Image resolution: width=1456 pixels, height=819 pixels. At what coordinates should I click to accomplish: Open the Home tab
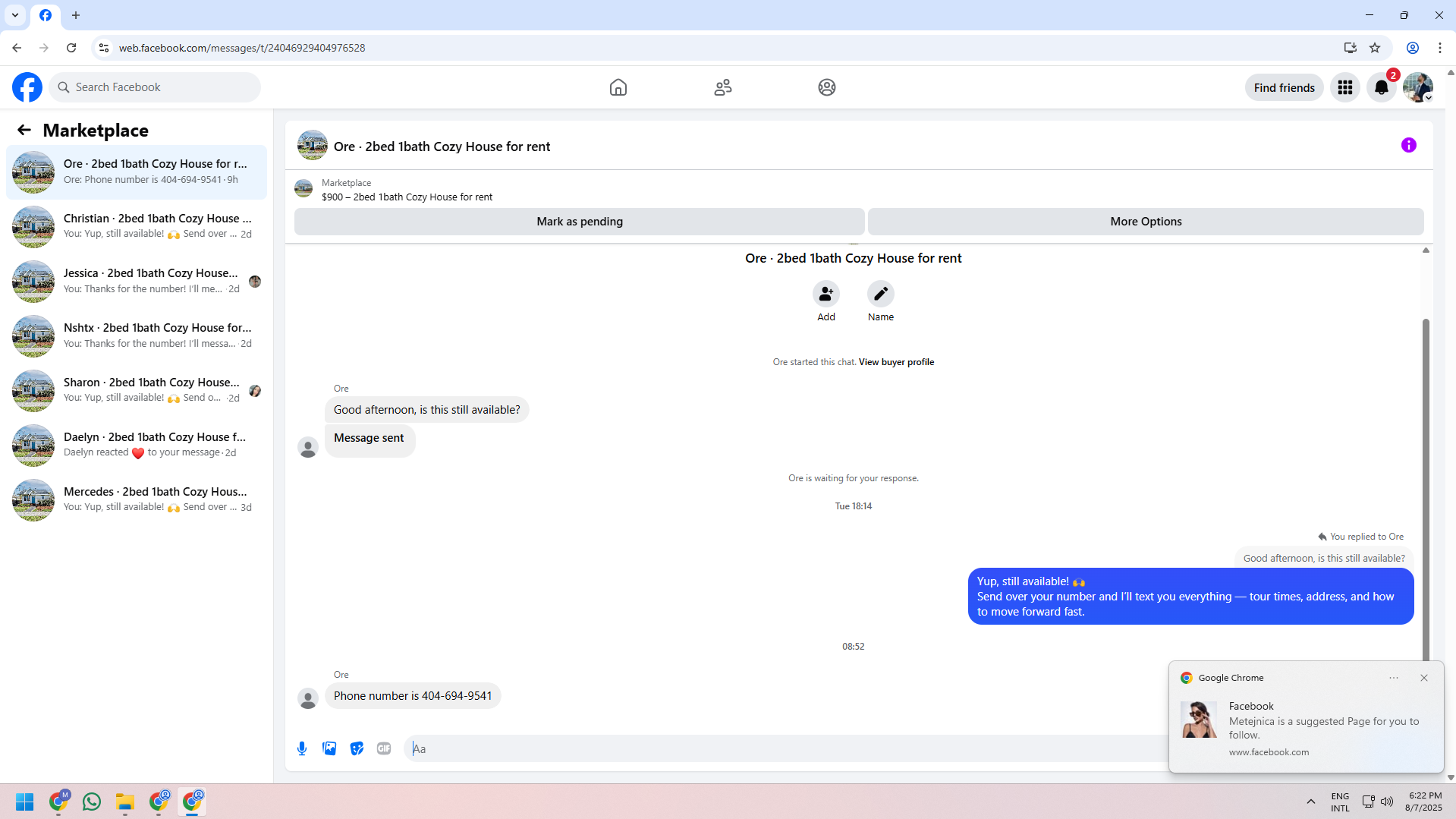[618, 87]
